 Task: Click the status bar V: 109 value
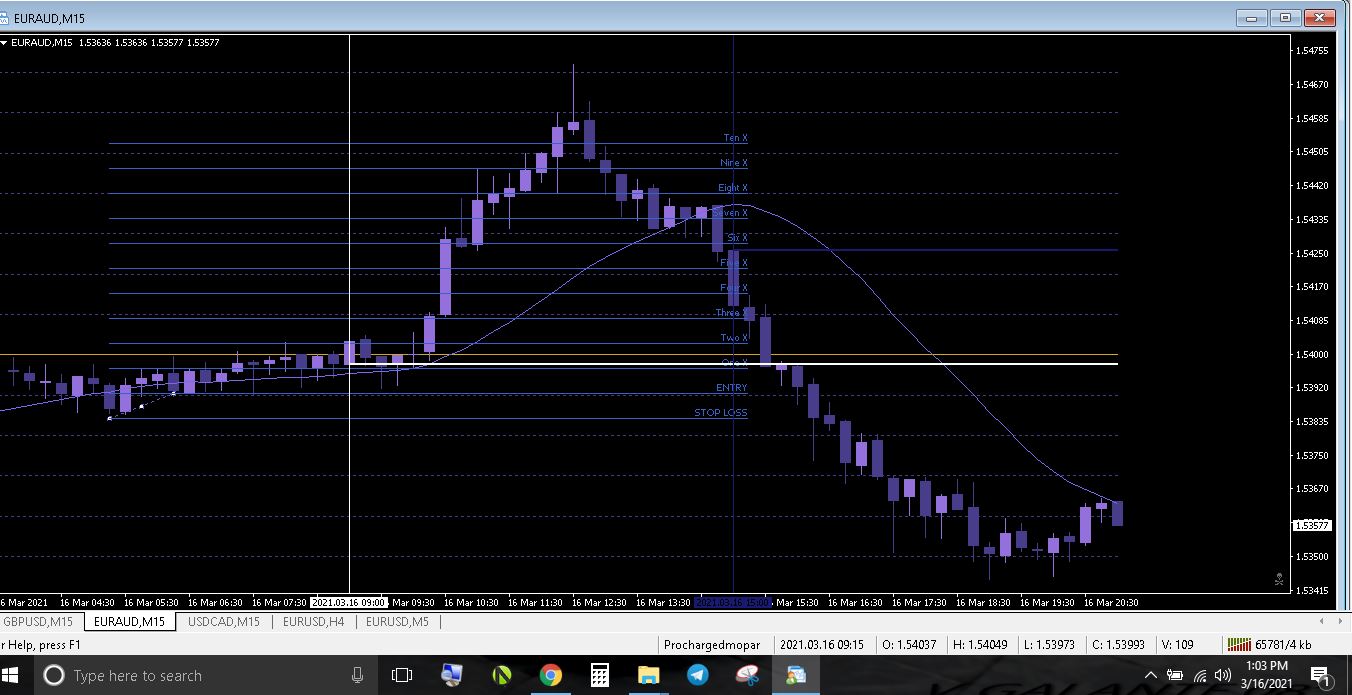(x=1178, y=645)
